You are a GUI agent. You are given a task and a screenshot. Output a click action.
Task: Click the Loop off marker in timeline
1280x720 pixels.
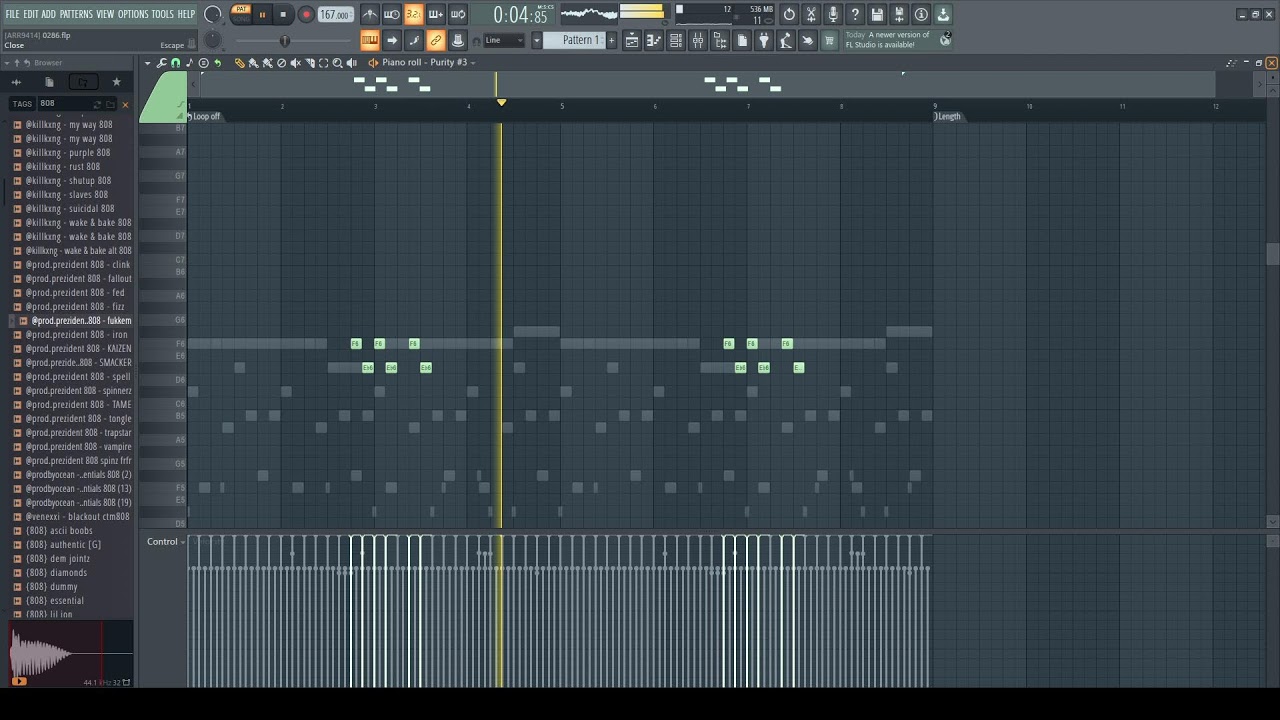(206, 117)
